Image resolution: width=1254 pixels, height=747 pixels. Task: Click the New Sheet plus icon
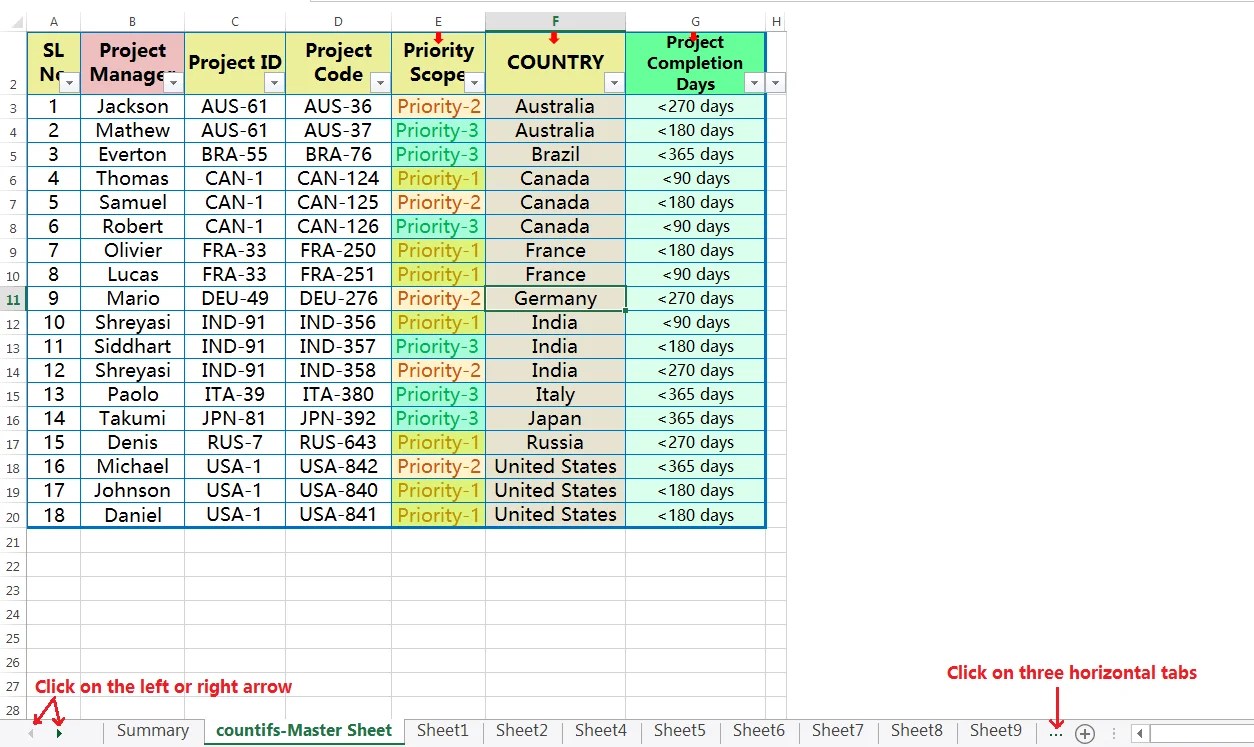pos(1084,733)
